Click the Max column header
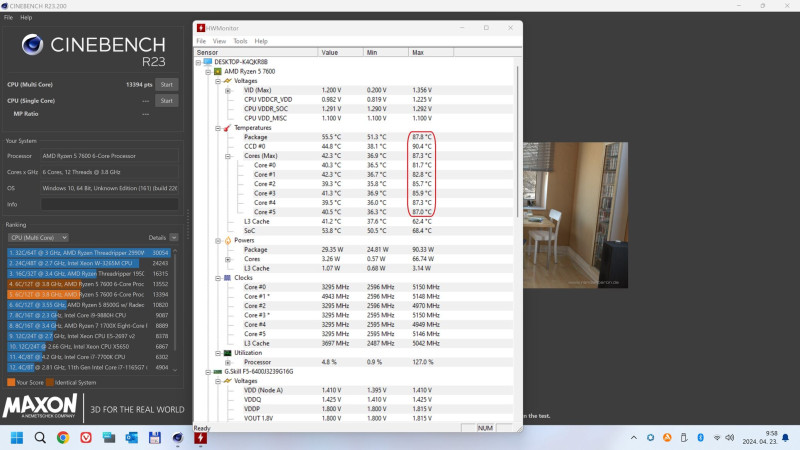Screen dimensions: 800x450 [x=430, y=52]
